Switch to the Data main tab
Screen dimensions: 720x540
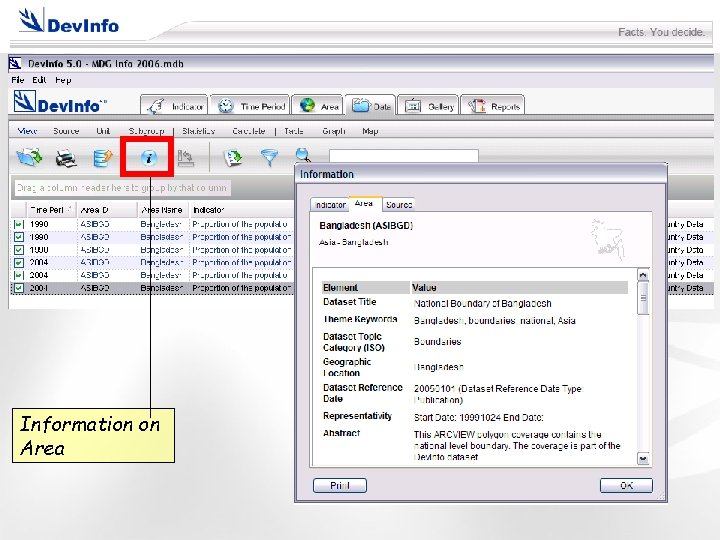371,106
